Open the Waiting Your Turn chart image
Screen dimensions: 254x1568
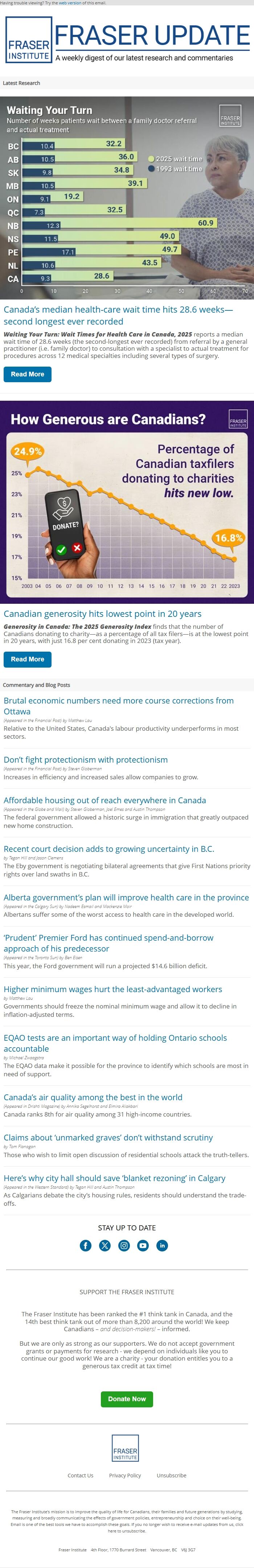pos(127,198)
